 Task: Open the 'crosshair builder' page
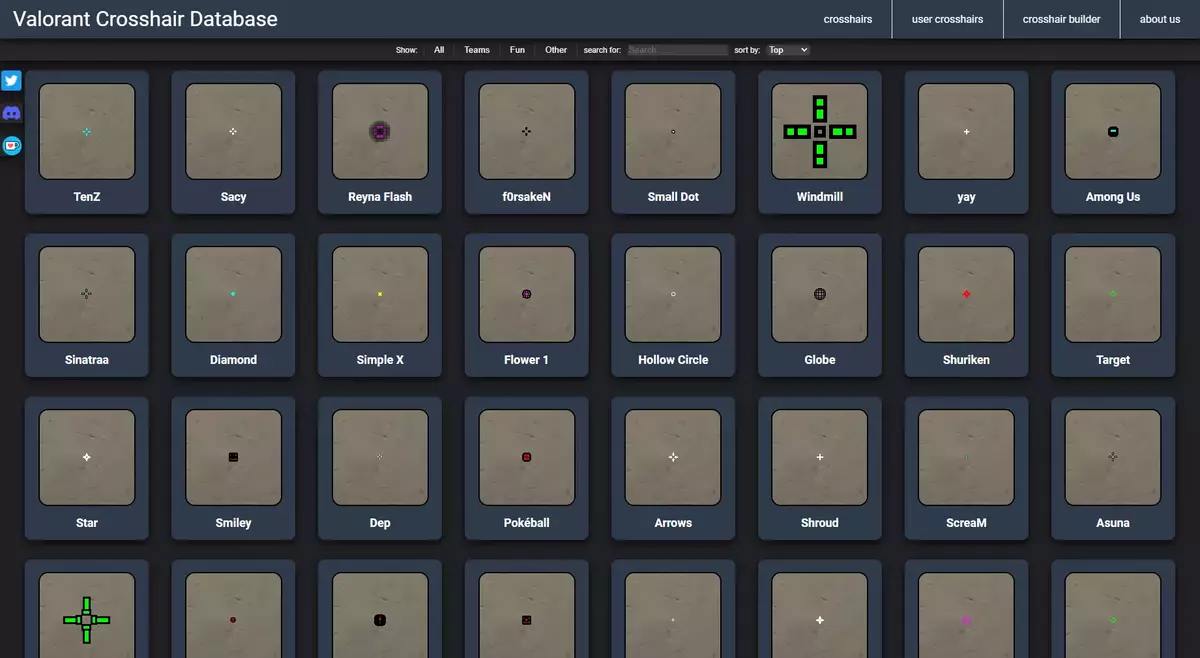1062,19
